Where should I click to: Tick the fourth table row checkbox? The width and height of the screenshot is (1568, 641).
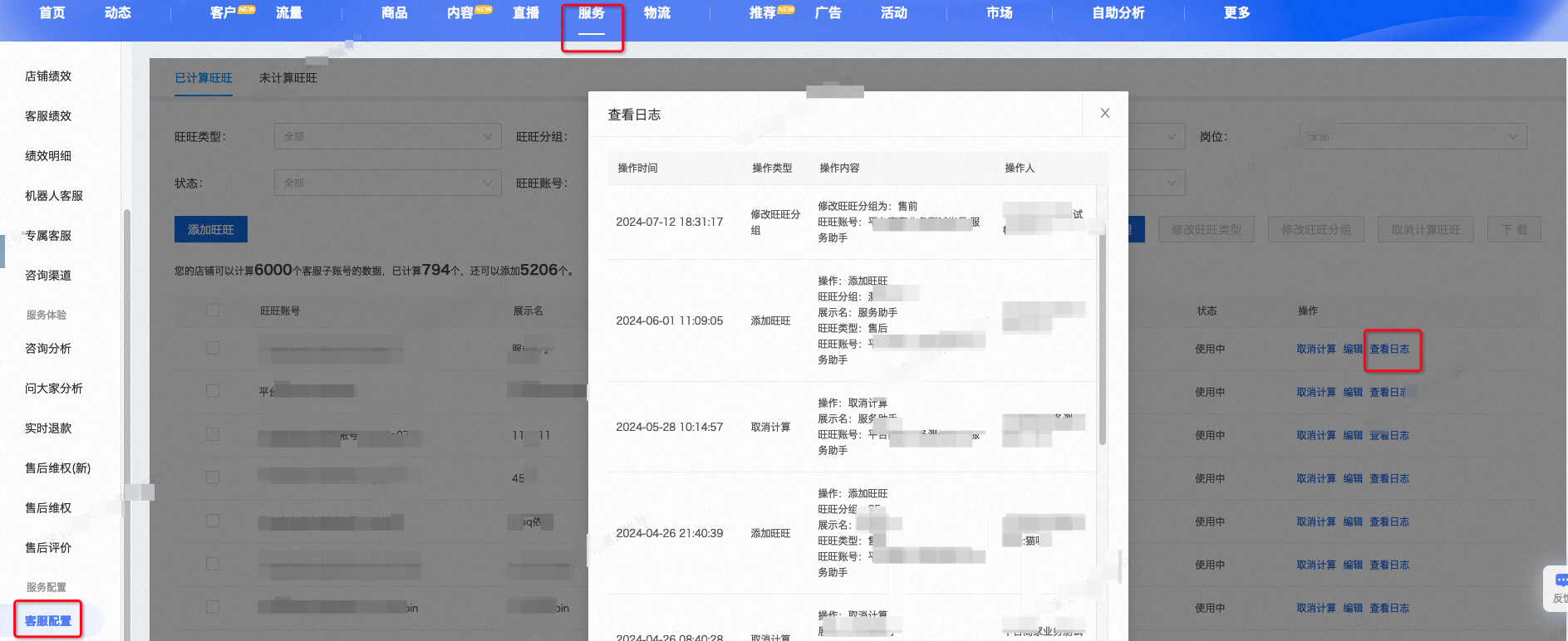[213, 477]
